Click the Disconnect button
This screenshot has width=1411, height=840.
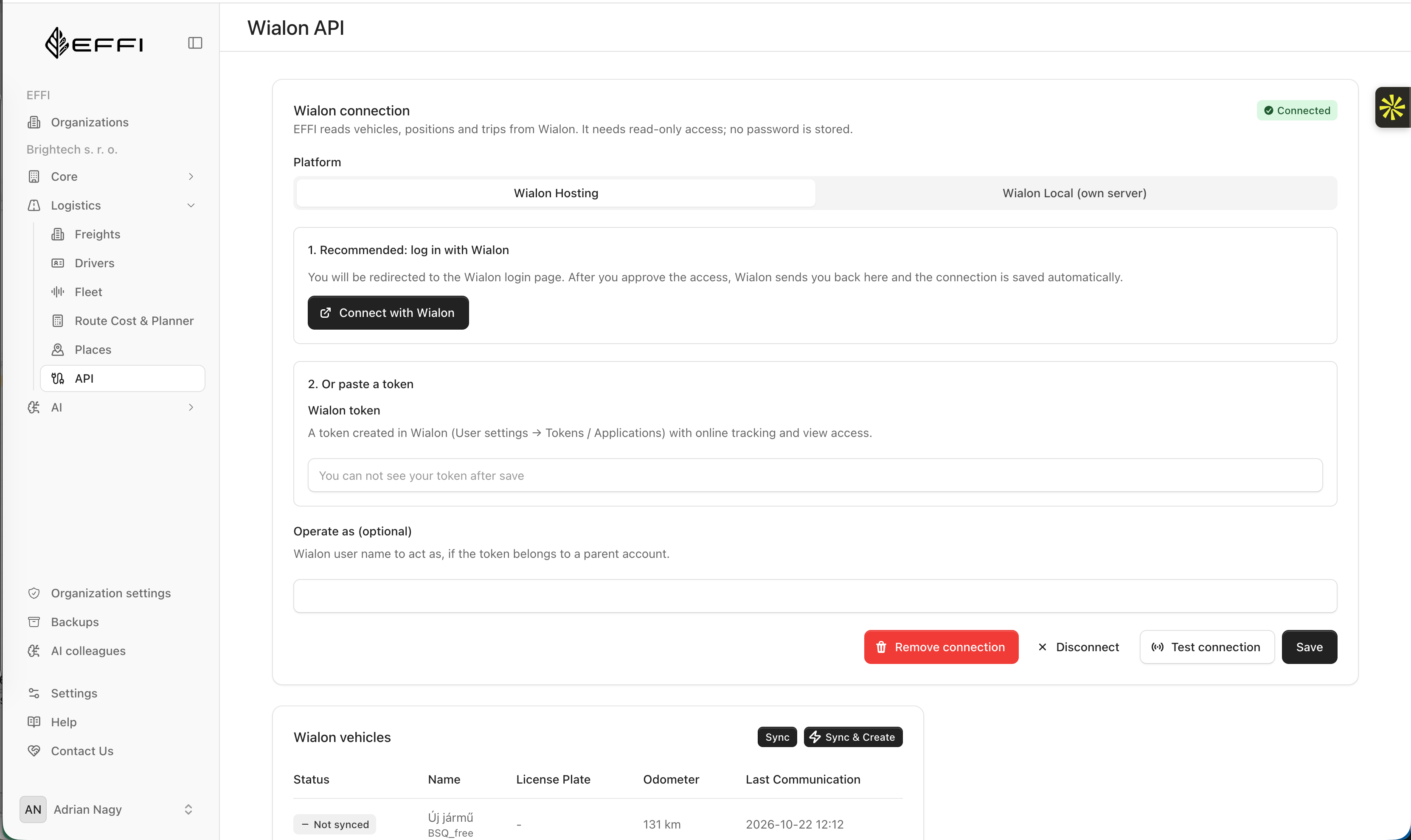tap(1079, 647)
